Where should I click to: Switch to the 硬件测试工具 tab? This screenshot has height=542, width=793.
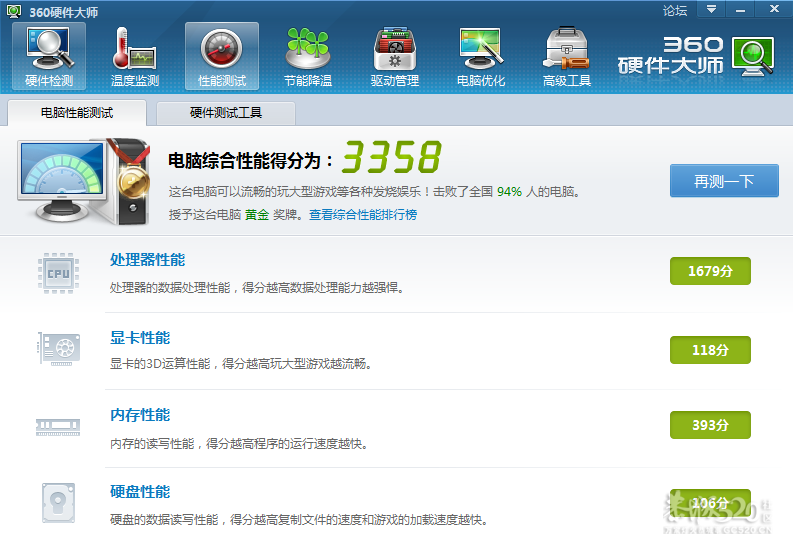click(x=226, y=113)
